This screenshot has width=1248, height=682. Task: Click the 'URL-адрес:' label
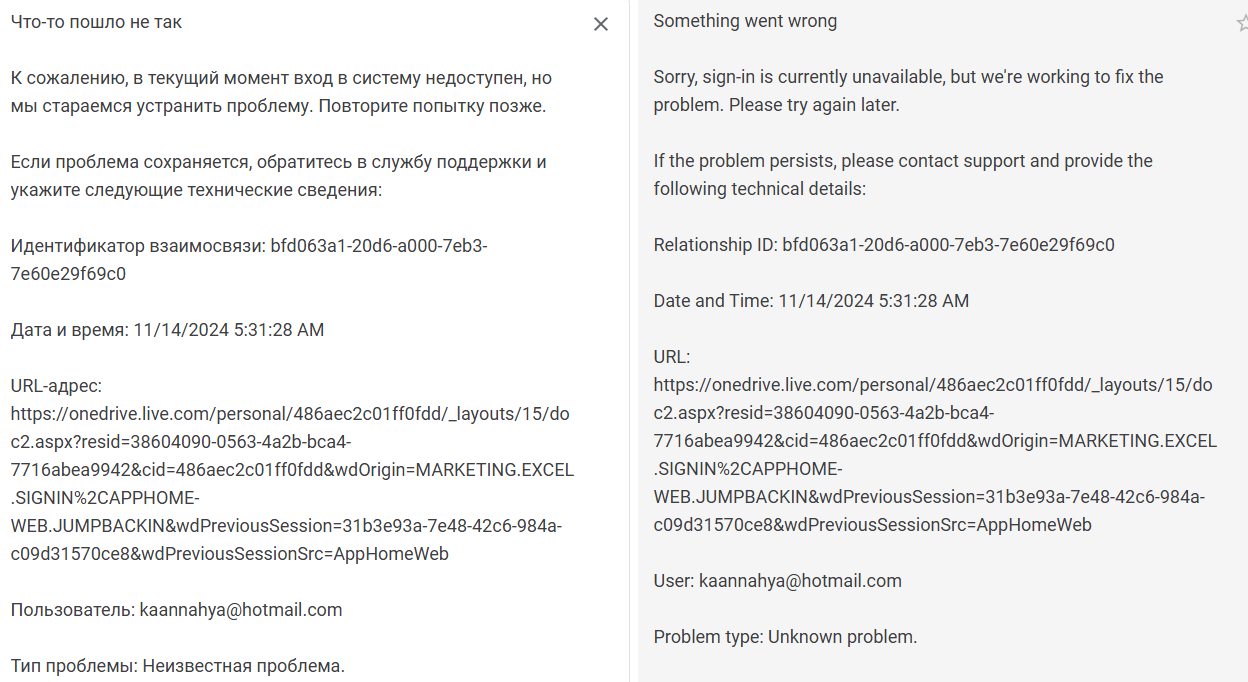(56, 386)
